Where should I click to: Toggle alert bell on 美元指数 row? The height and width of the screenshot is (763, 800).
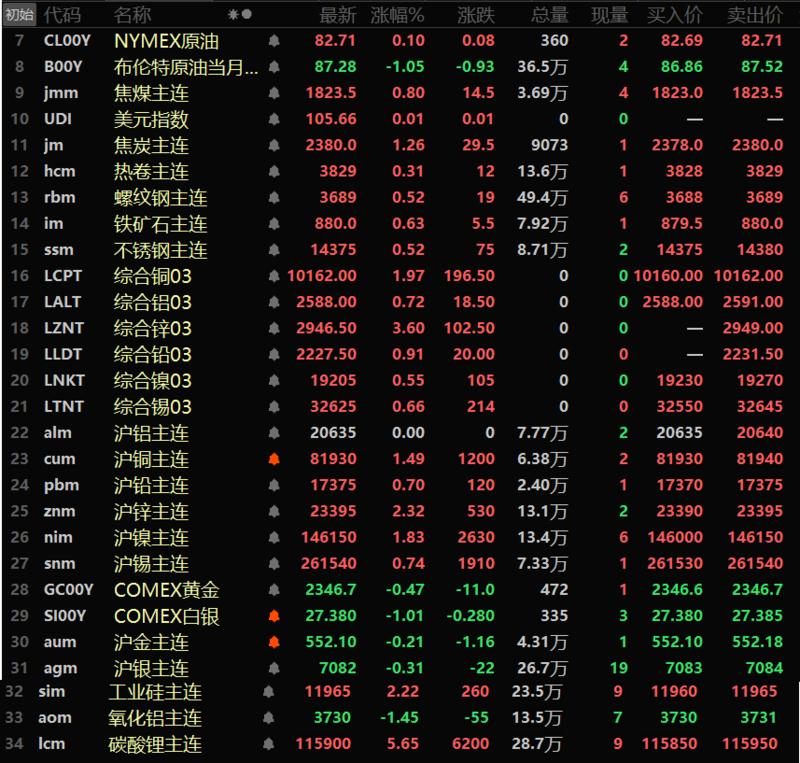pos(274,119)
